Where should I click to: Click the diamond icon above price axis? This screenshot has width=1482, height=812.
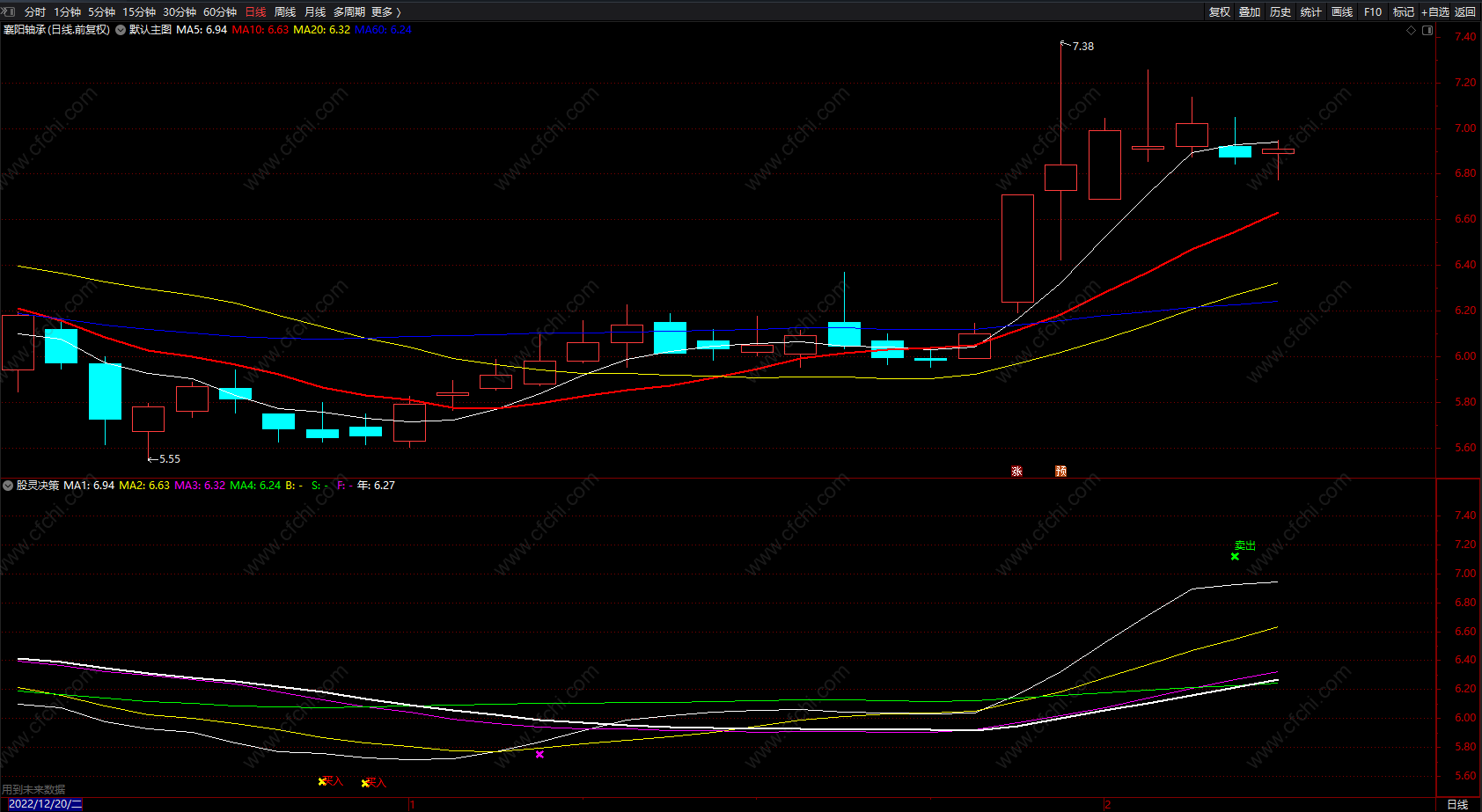tap(1412, 30)
